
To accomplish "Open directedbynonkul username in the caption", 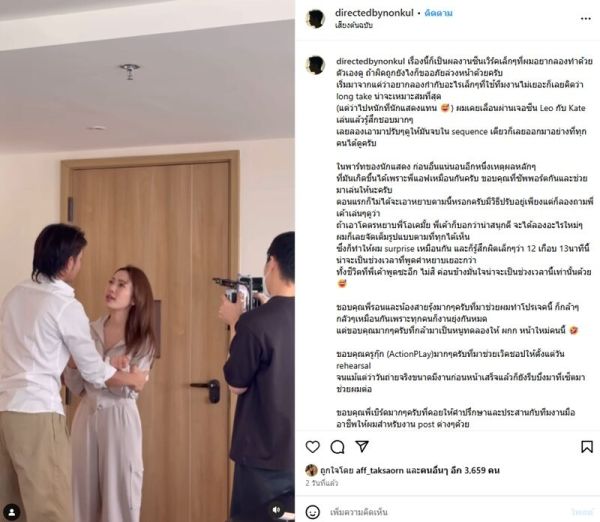I will [370, 61].
